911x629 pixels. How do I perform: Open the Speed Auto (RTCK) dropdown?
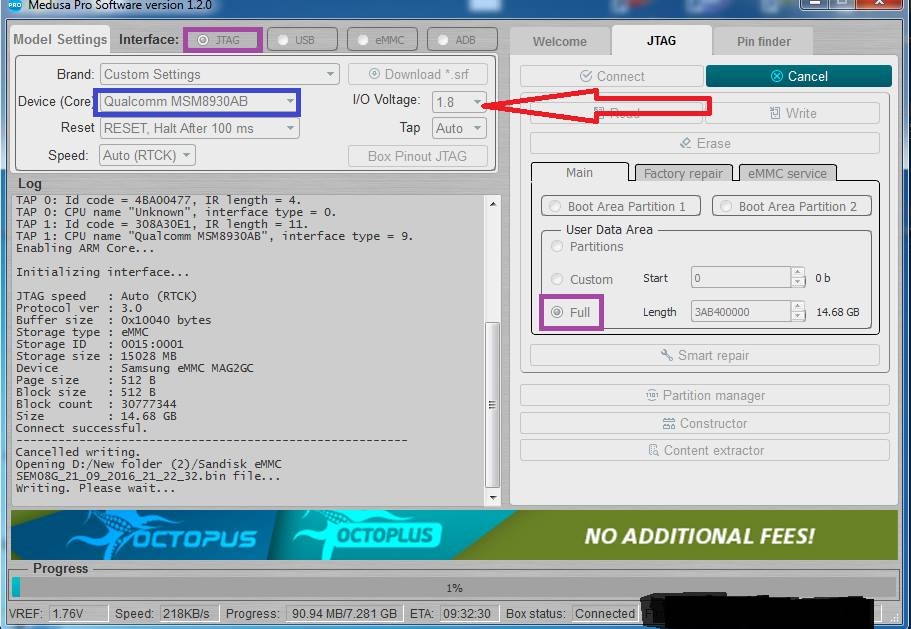[147, 156]
